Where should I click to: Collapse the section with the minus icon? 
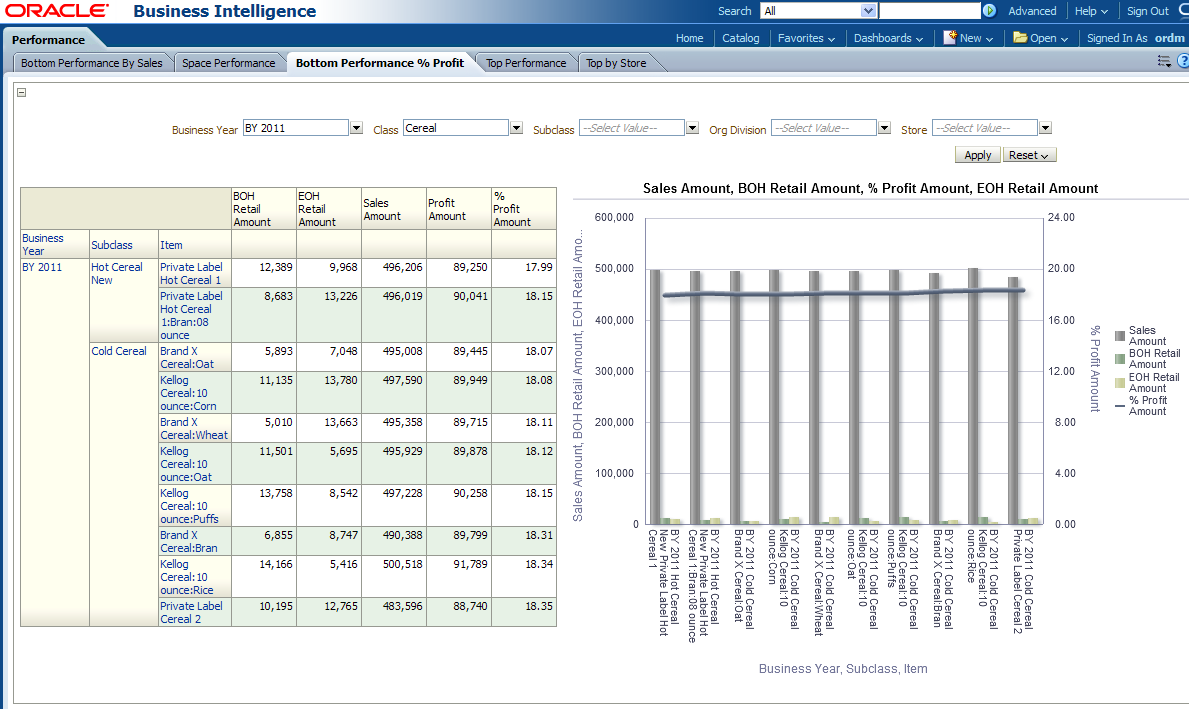[x=22, y=93]
